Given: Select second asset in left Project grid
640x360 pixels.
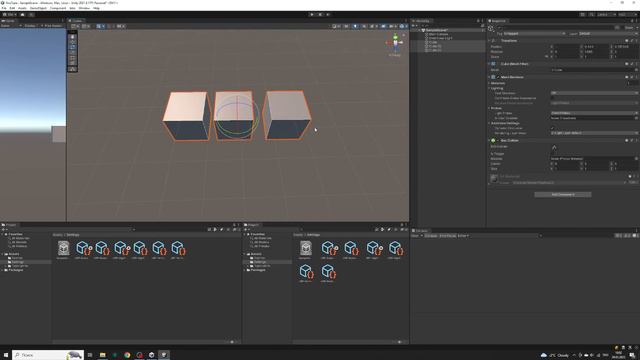Looking at the screenshot, I should point(83,248).
